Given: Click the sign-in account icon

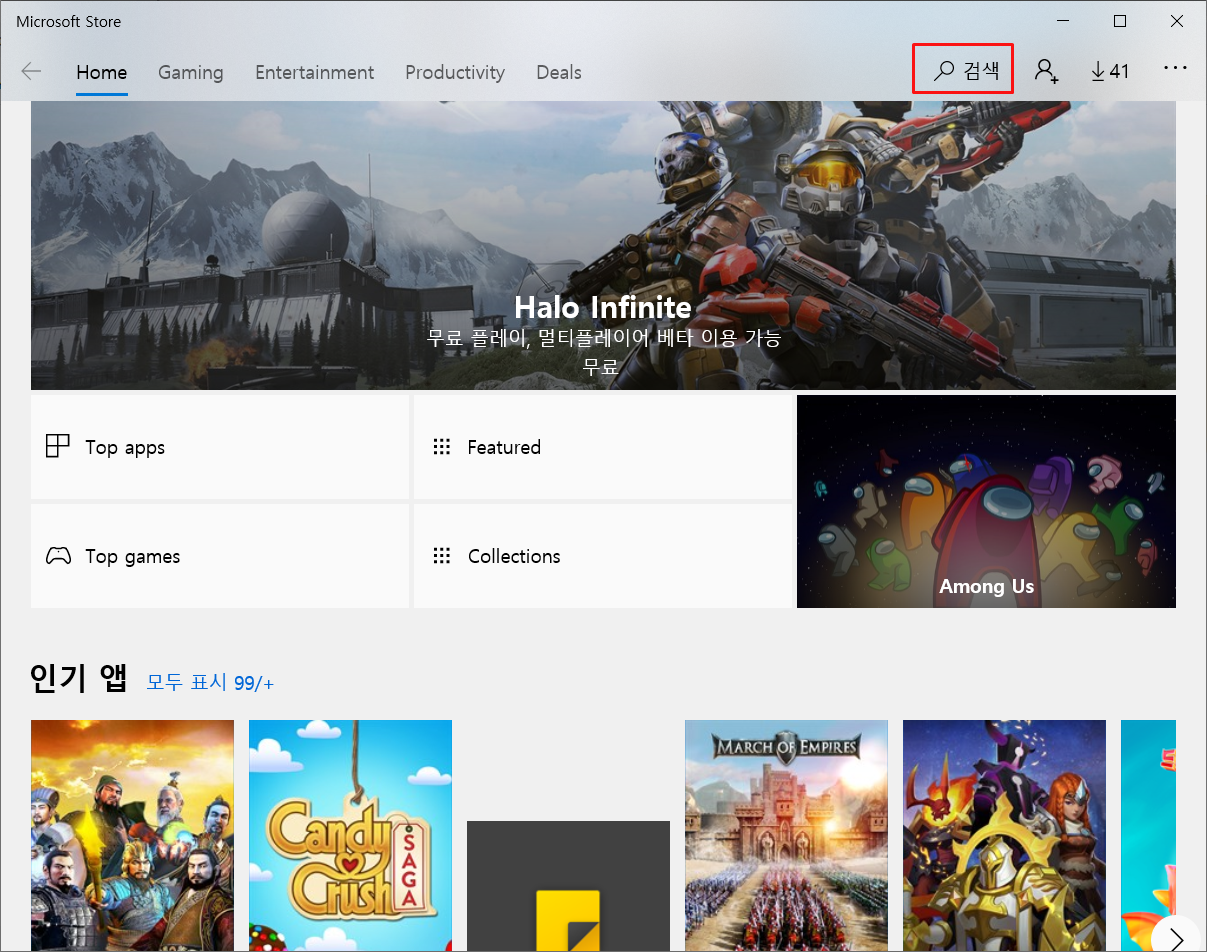Looking at the screenshot, I should 1047,71.
